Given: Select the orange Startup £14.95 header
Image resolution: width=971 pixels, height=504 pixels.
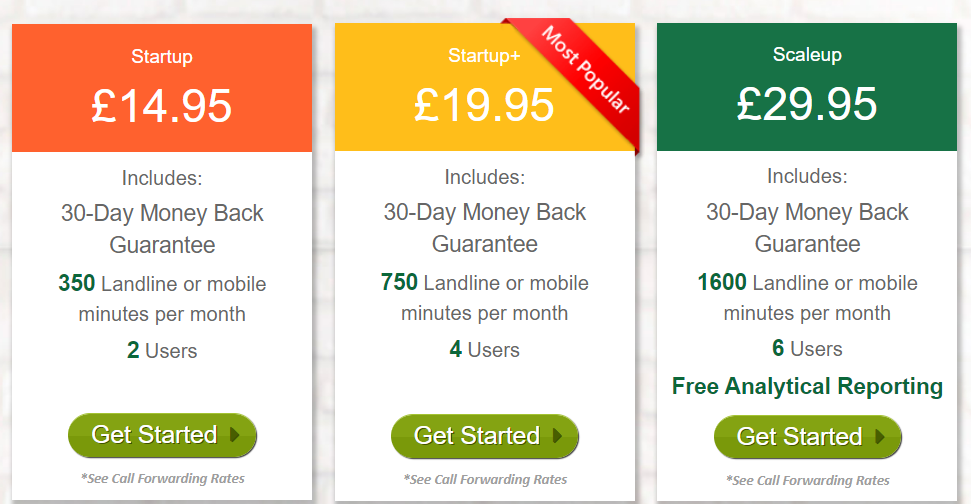Looking at the screenshot, I should coord(162,90).
